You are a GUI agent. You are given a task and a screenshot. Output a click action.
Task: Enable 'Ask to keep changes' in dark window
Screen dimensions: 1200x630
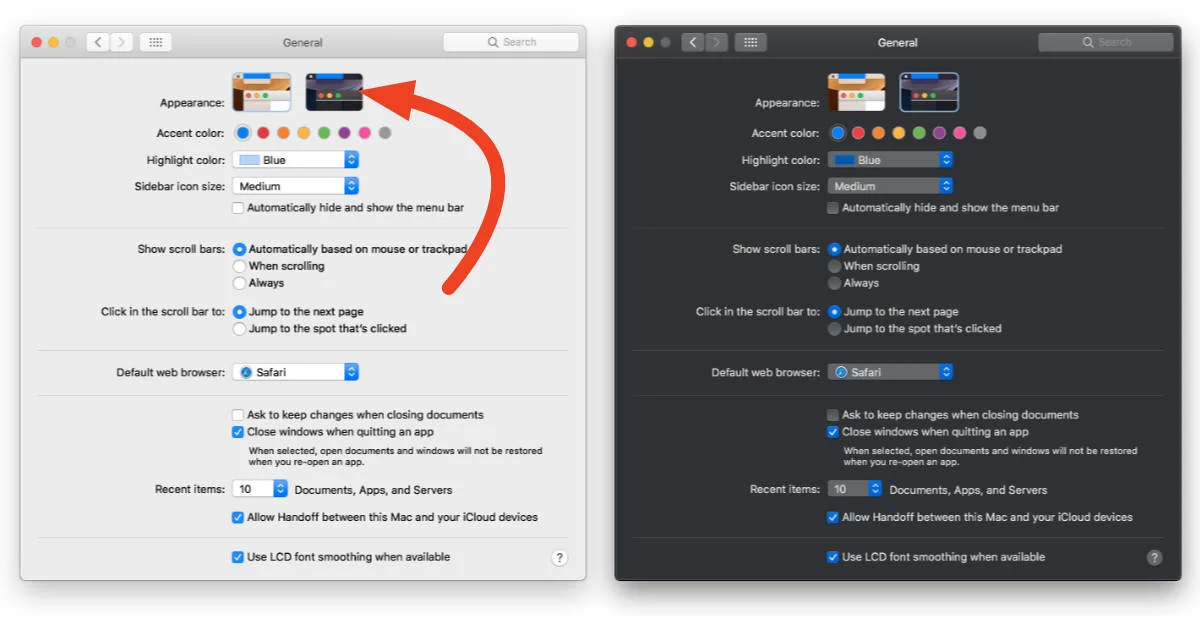[833, 415]
